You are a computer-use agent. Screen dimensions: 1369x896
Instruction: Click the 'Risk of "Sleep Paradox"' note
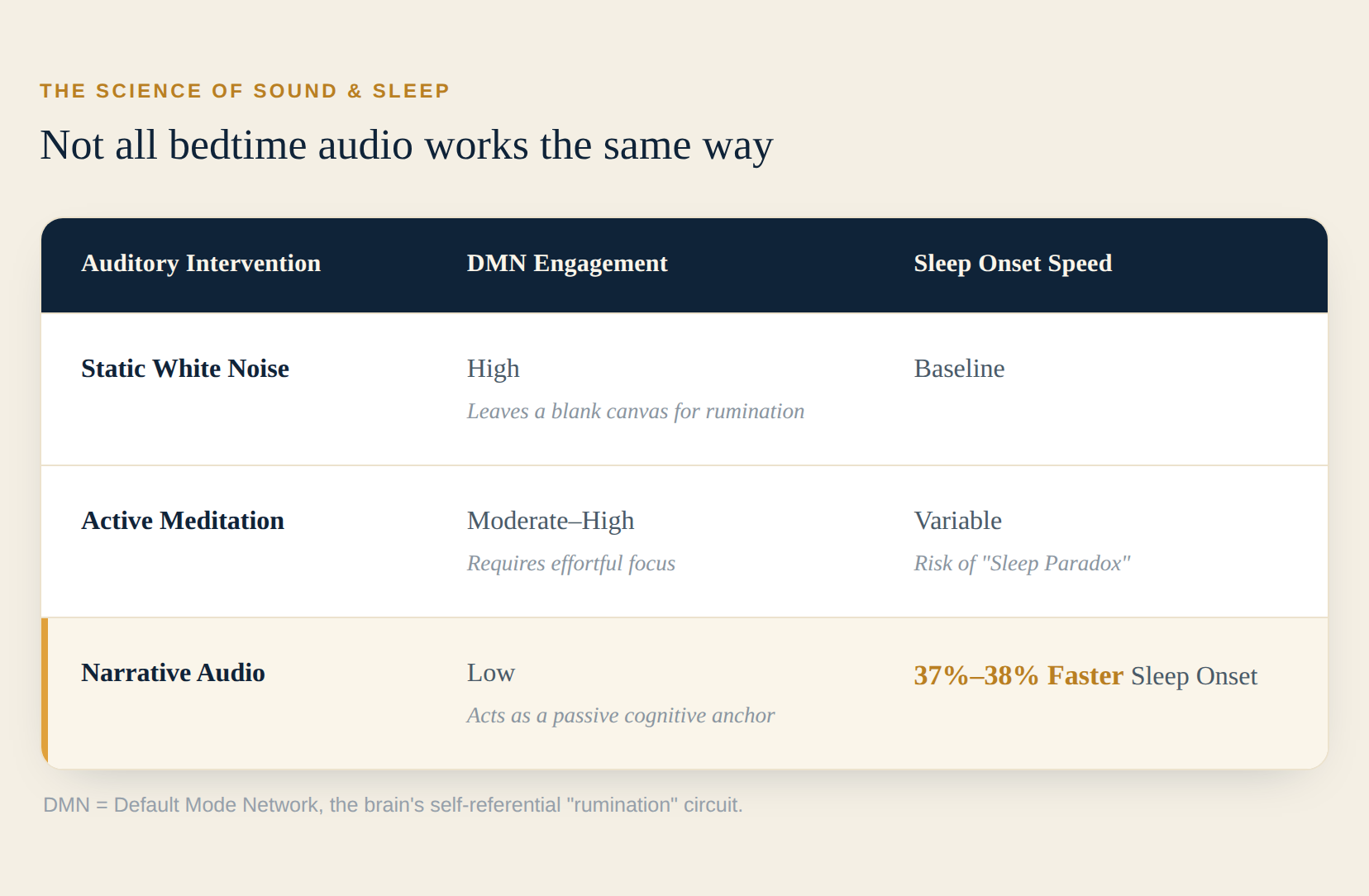pos(1022,563)
